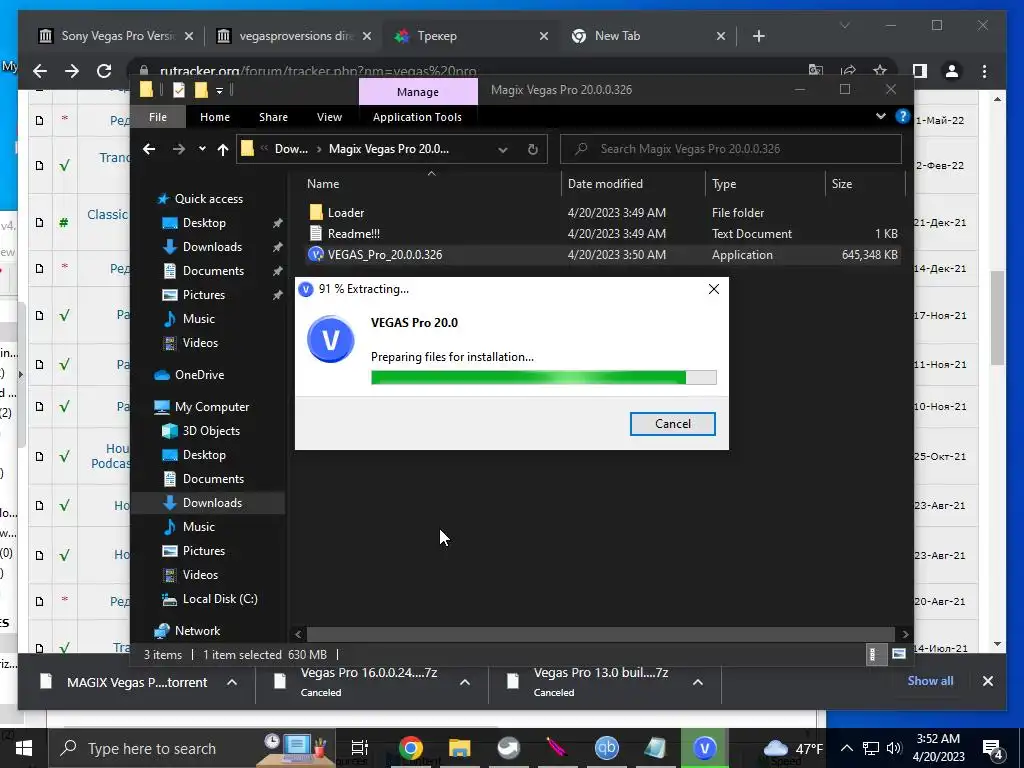Open Chrome profile icon
The height and width of the screenshot is (768, 1024).
click(952, 71)
